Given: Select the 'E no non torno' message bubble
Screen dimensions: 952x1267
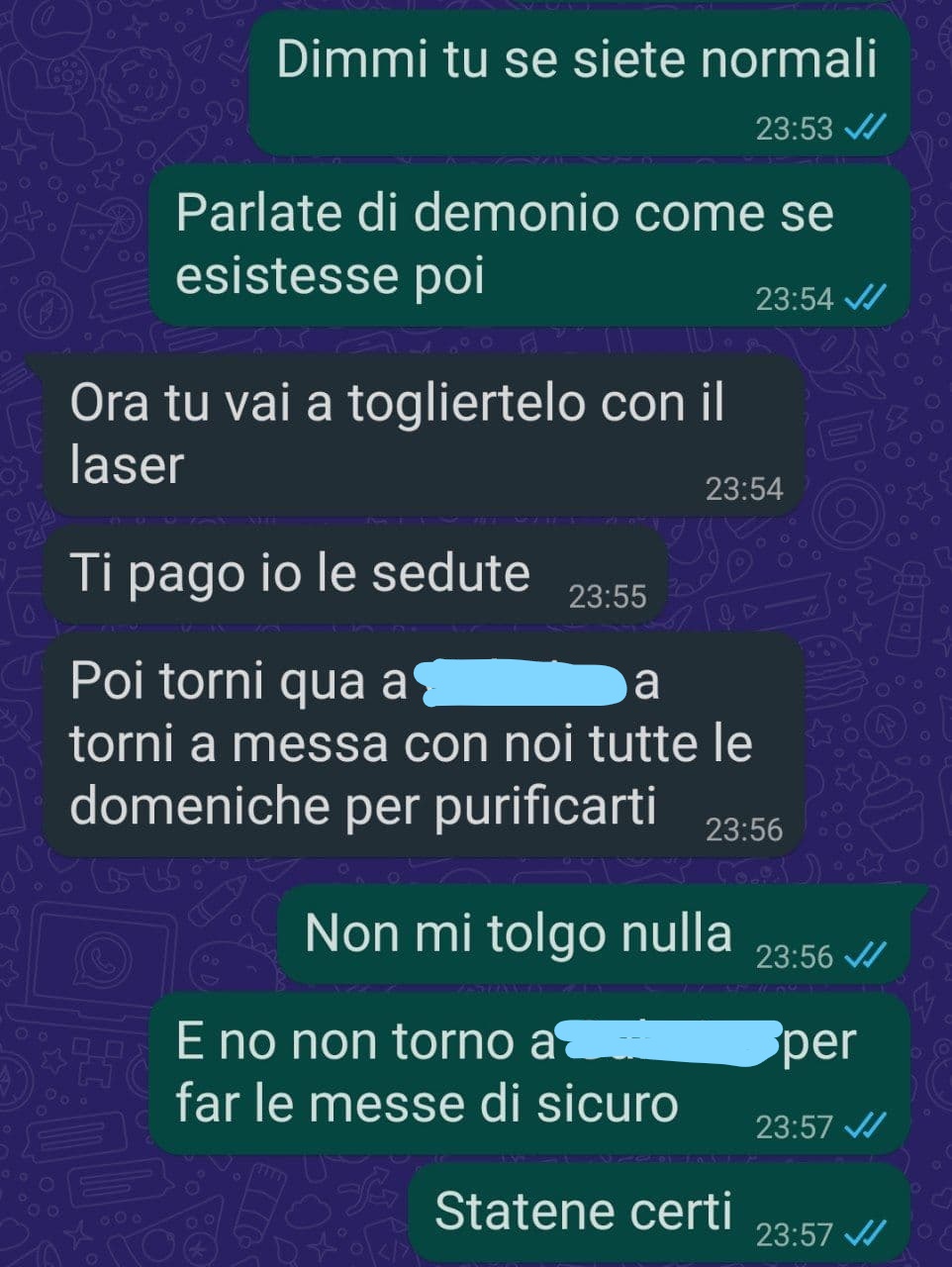Looking at the screenshot, I should pos(529,1074).
